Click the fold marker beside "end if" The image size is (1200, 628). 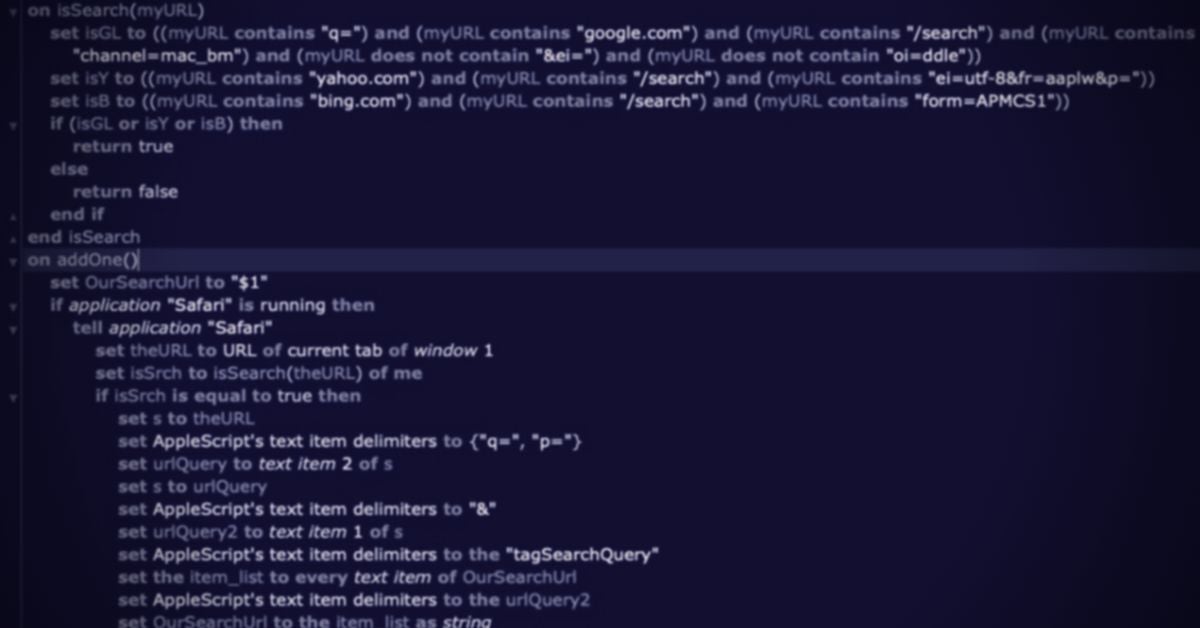pos(13,215)
